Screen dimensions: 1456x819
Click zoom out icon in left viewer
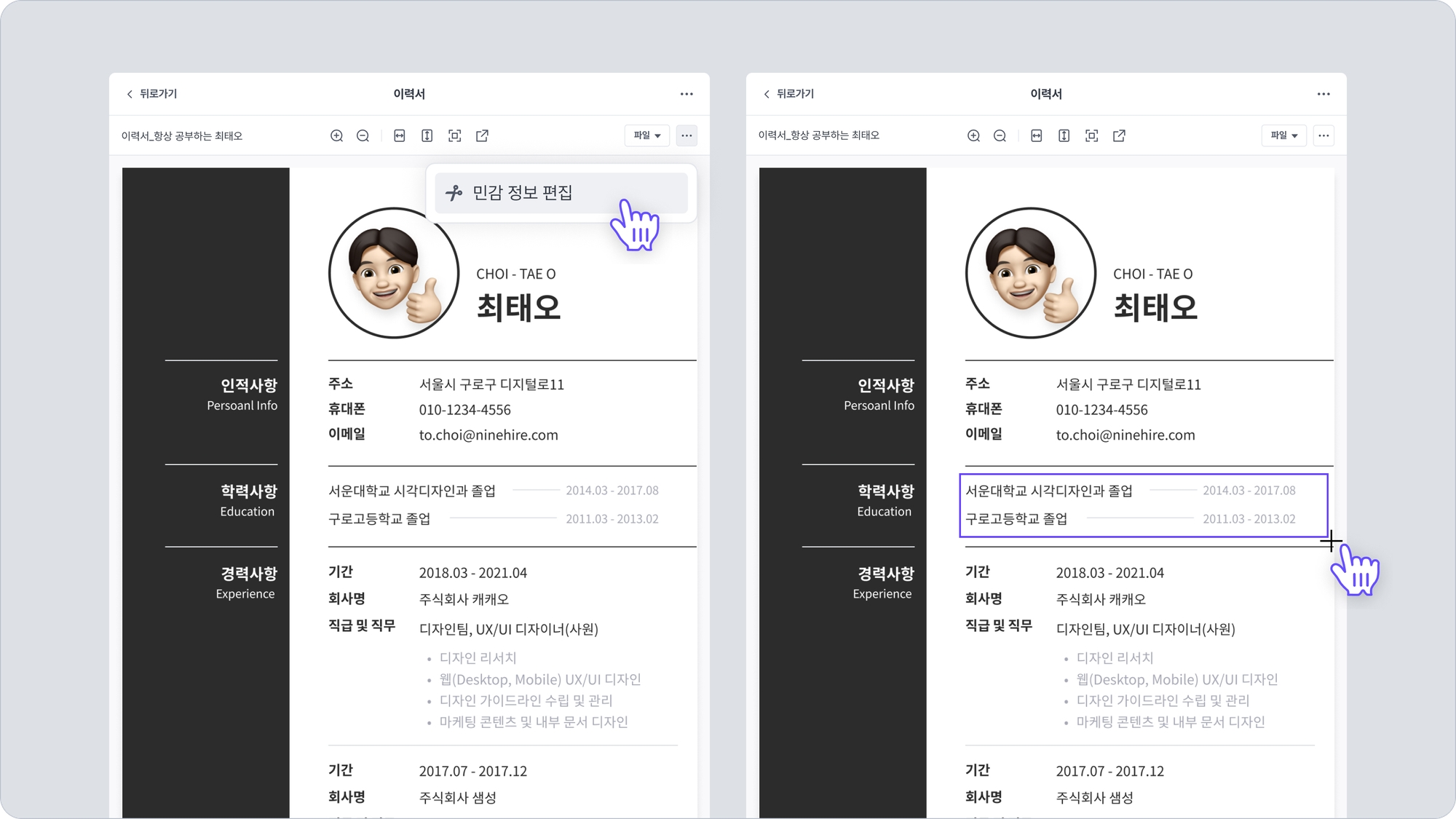[363, 136]
